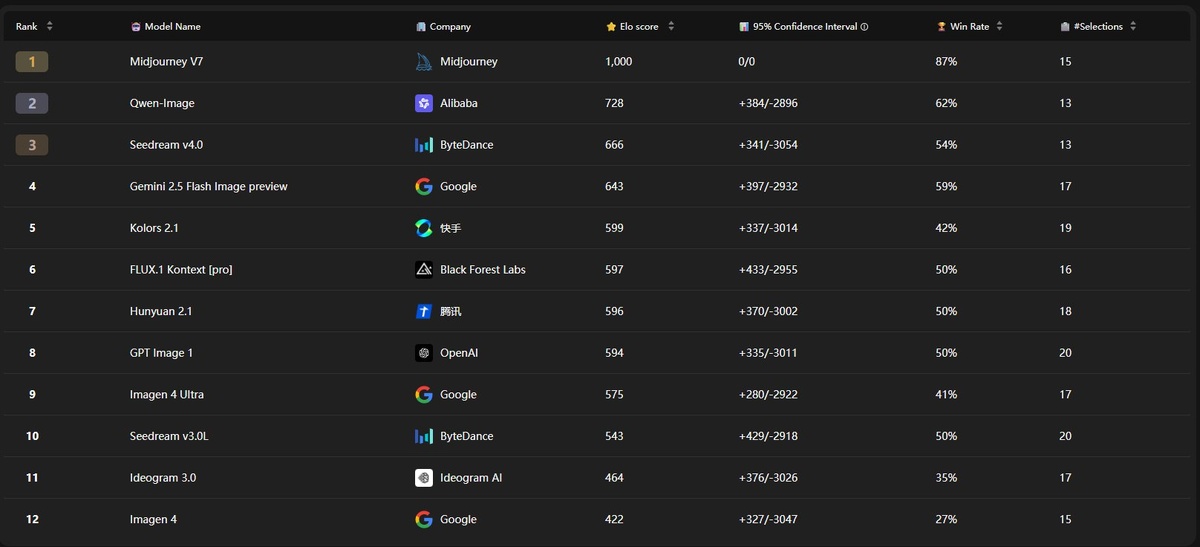This screenshot has width=1200, height=547.
Task: Click the #Selections header label
Action: click(x=1098, y=27)
